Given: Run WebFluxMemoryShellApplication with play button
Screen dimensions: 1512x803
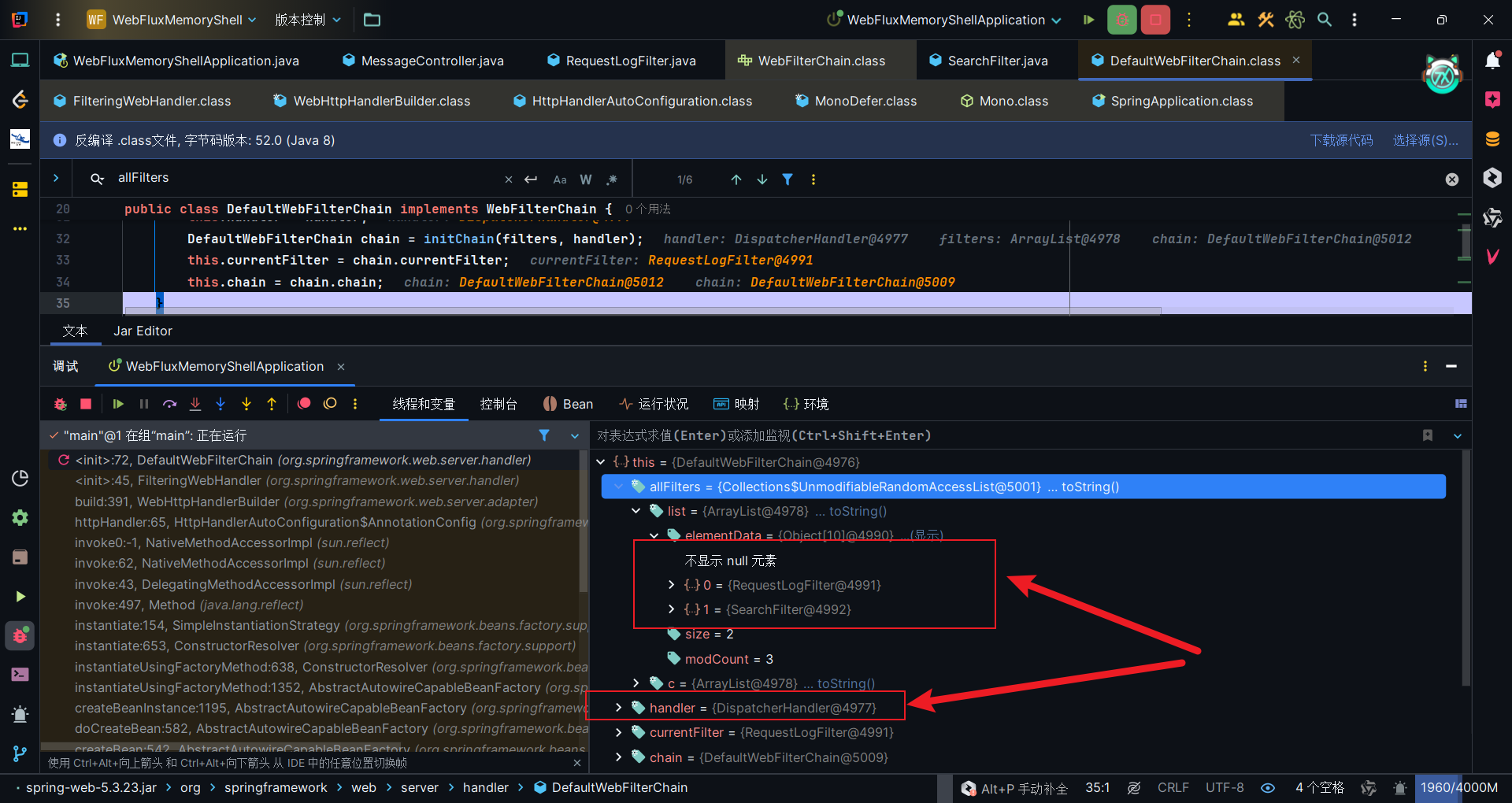Looking at the screenshot, I should click(x=1088, y=20).
